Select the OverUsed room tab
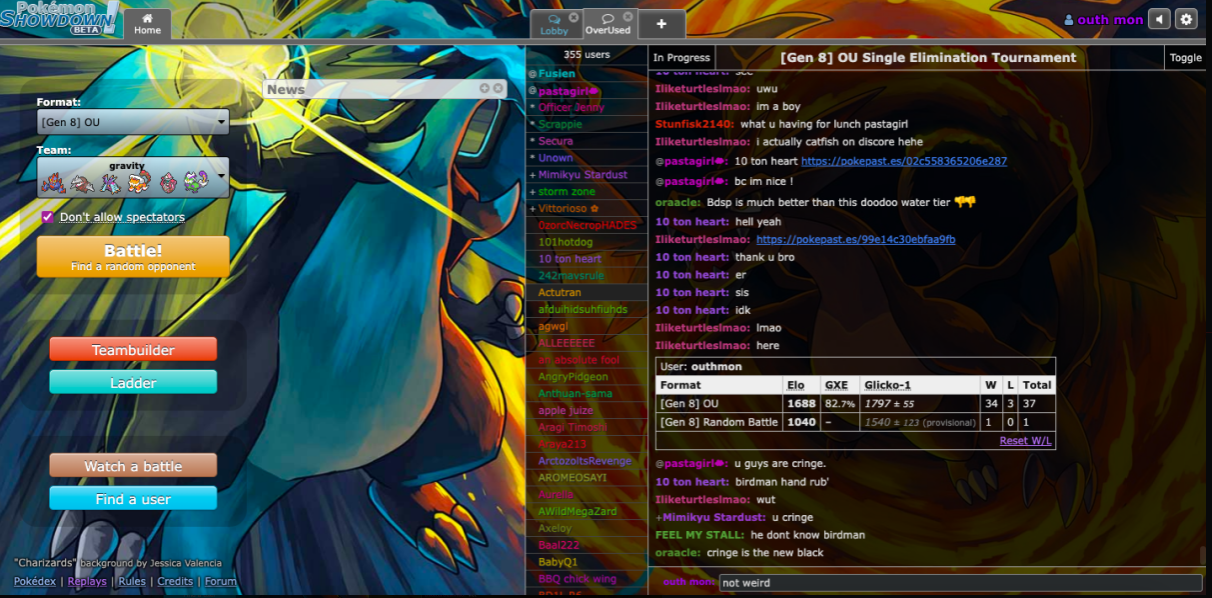 pyautogui.click(x=608, y=24)
